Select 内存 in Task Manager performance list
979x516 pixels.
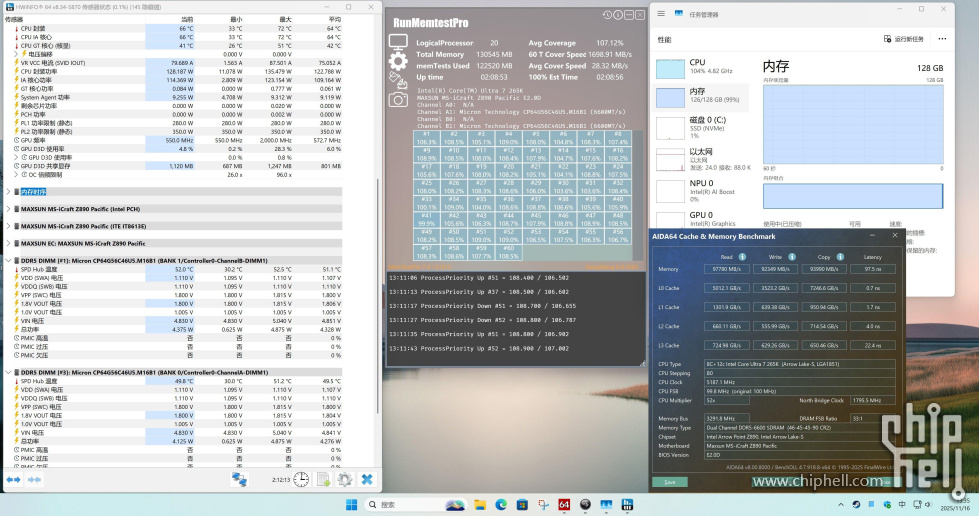coord(702,96)
